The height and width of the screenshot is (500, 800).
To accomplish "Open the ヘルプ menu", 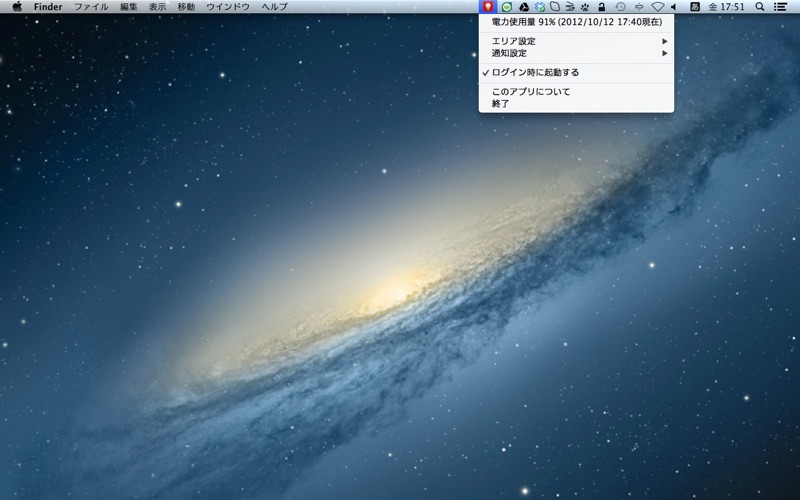I will [x=274, y=7].
